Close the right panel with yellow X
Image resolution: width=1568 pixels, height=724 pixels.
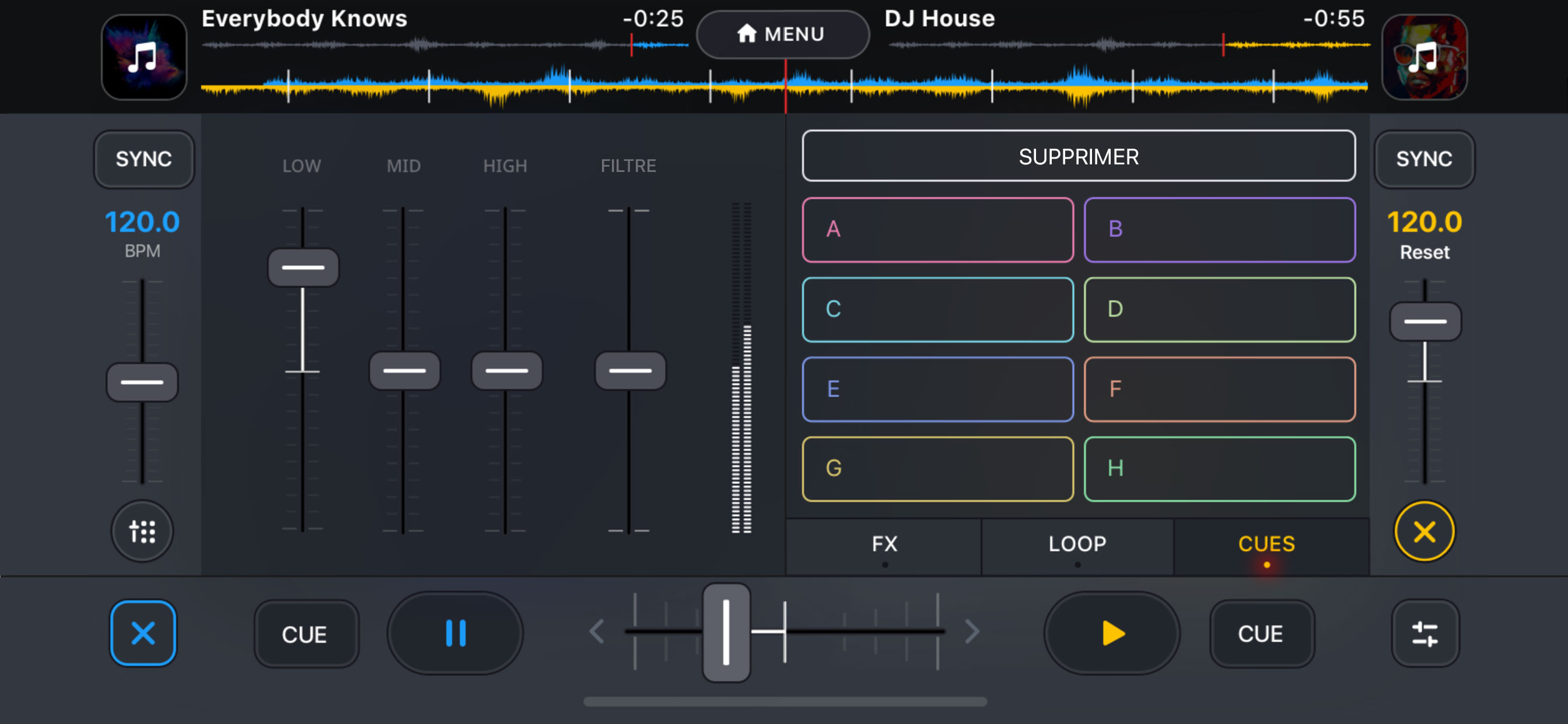pyautogui.click(x=1424, y=531)
